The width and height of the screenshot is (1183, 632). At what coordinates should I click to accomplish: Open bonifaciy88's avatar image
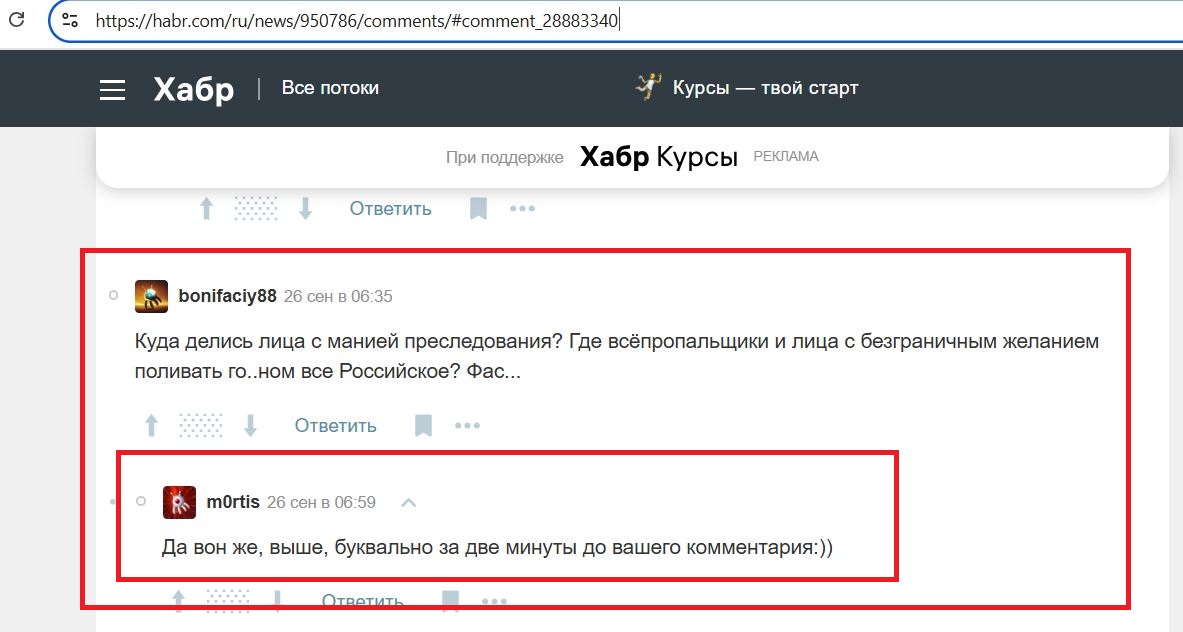(151, 296)
